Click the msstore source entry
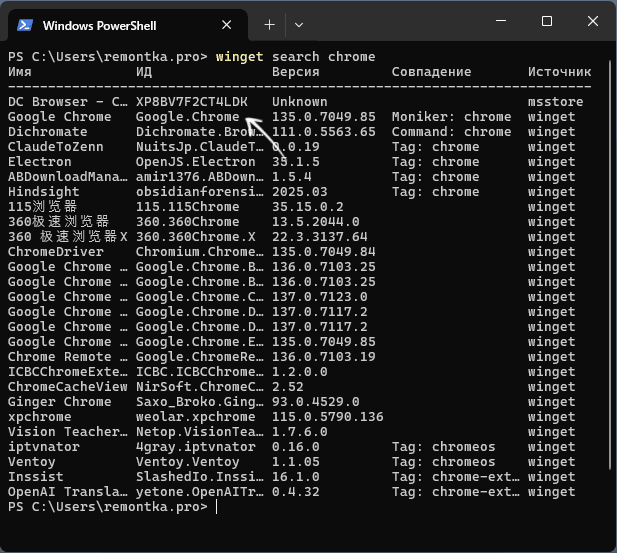Viewport: 617px width, 553px height. click(x=556, y=102)
